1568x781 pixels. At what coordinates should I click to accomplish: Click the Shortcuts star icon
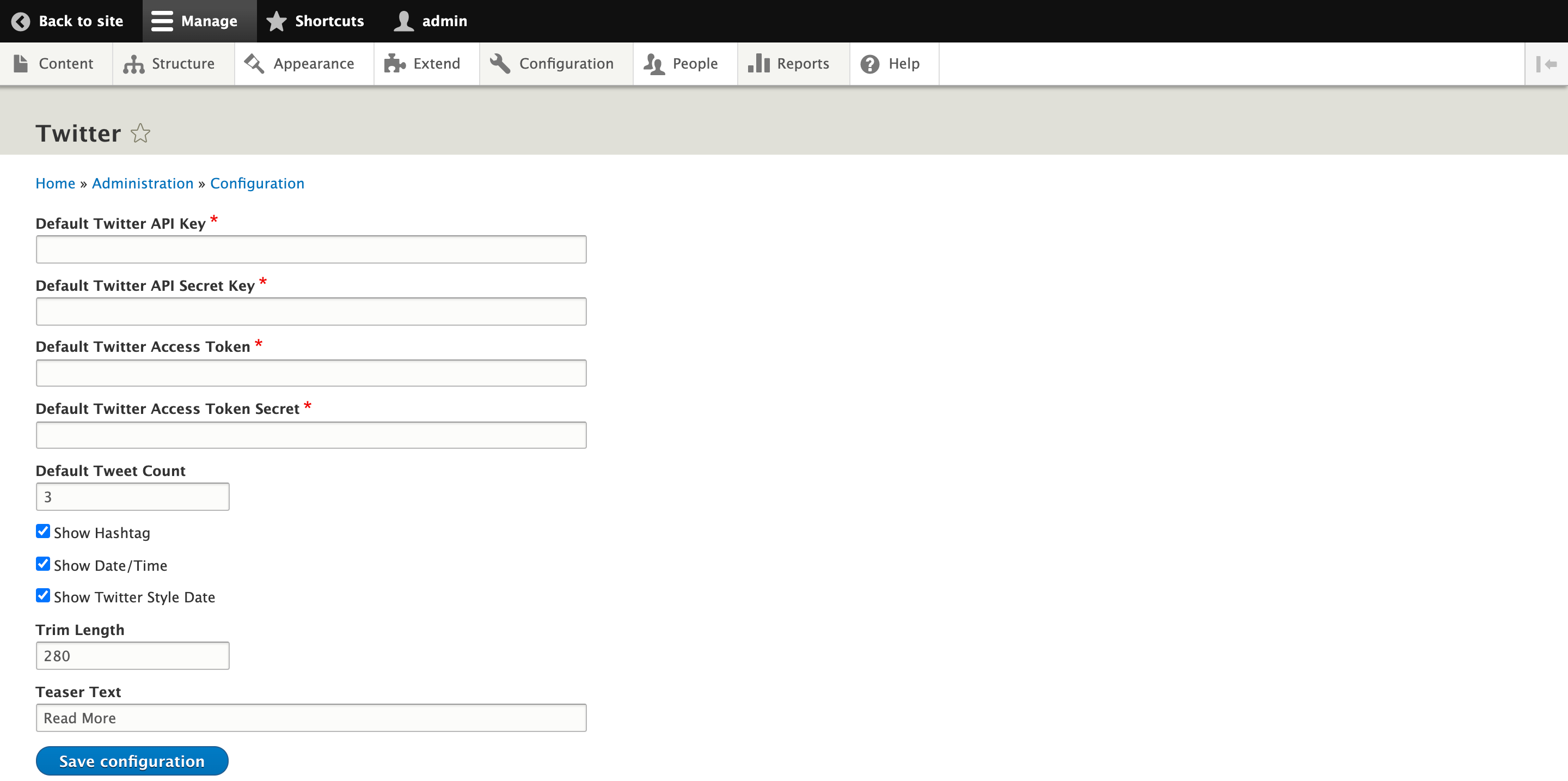(277, 21)
